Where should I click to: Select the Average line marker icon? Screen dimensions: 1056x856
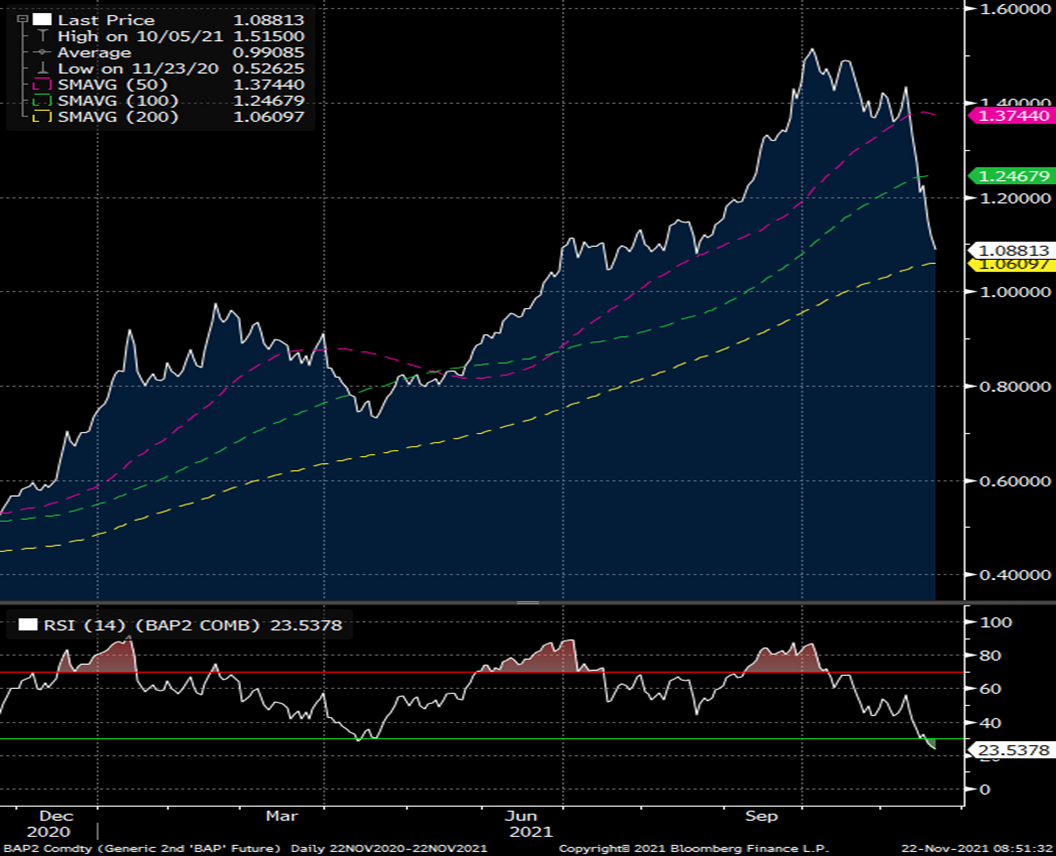coord(42,52)
